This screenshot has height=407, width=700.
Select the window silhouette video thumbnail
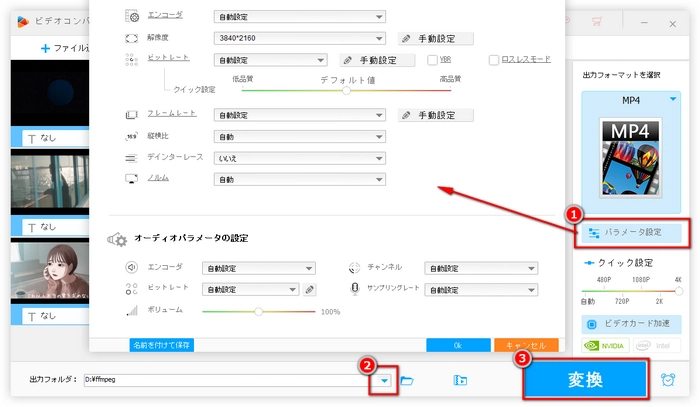point(50,182)
